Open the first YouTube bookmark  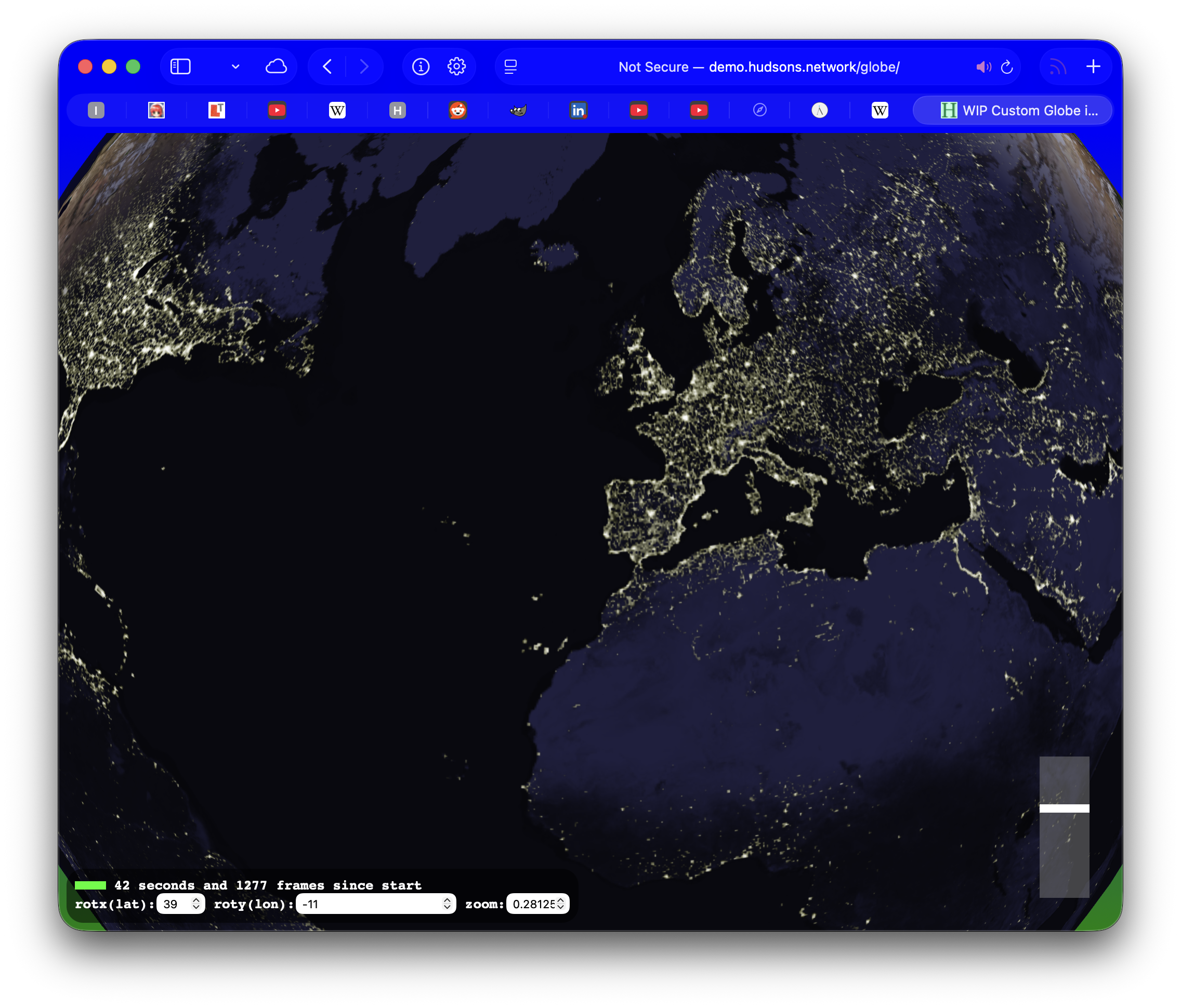point(277,110)
